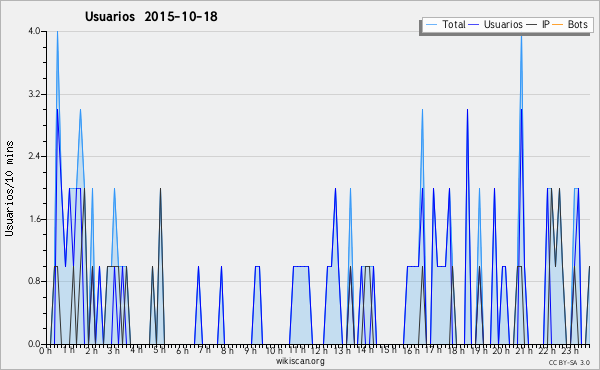Click the 0.8 y-axis value label
The height and width of the screenshot is (370, 600).
(x=34, y=281)
